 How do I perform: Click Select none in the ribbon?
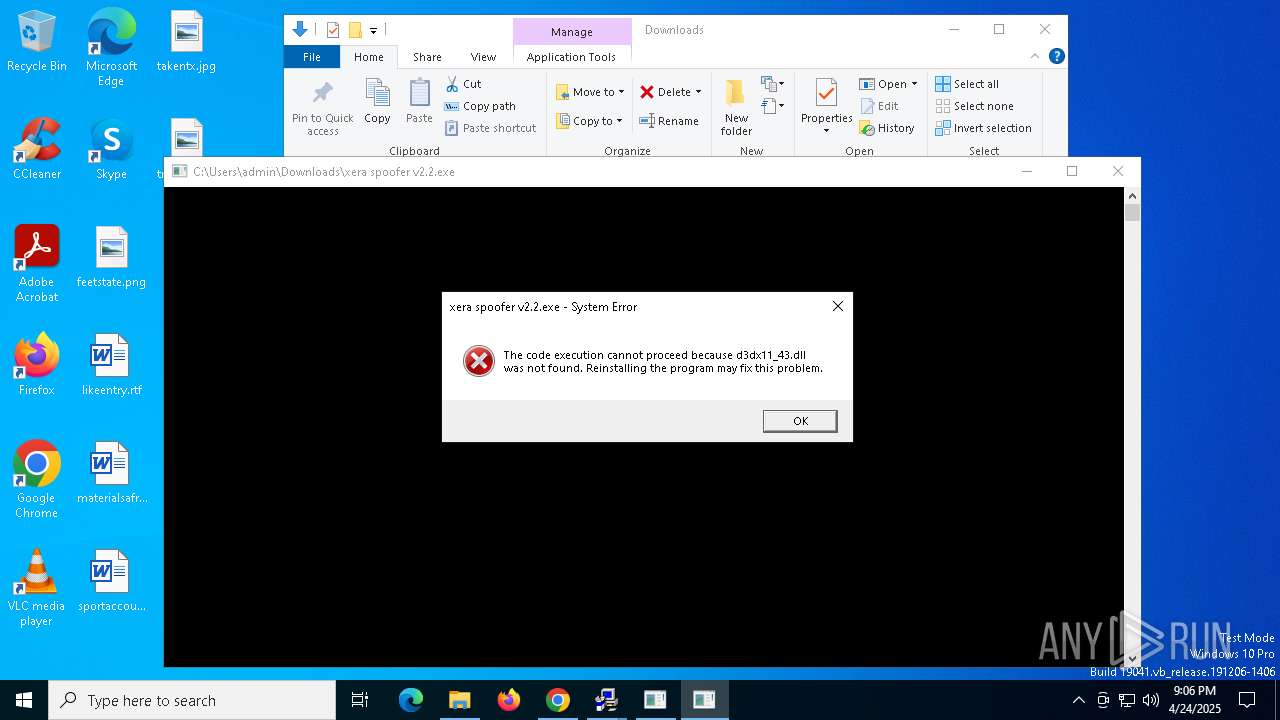tap(975, 106)
